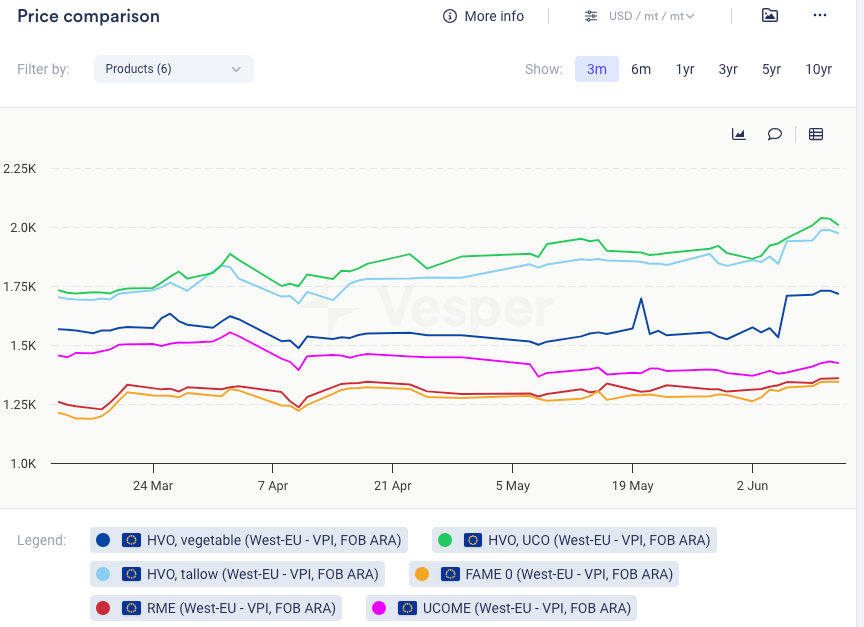Save chart as image icon
Viewport: 864px width, 627px height.
[x=769, y=16]
